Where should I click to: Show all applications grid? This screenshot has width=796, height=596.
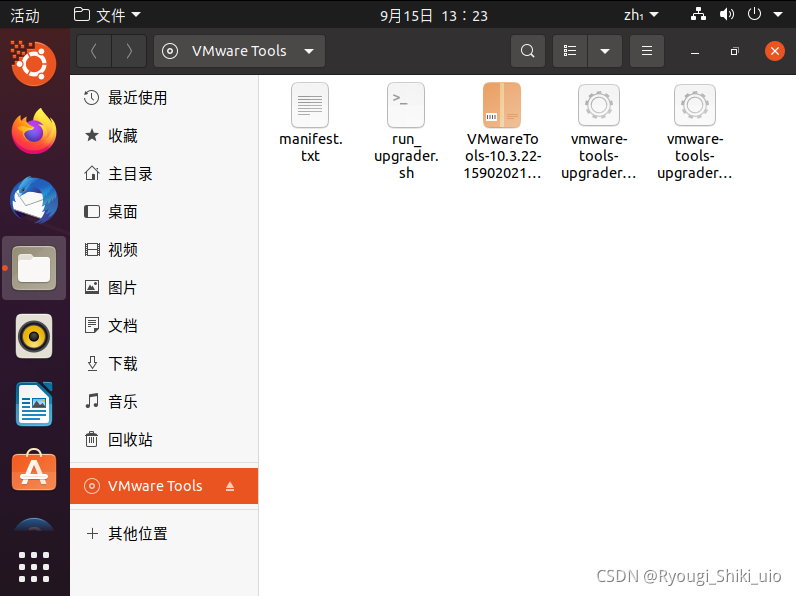[x=34, y=567]
